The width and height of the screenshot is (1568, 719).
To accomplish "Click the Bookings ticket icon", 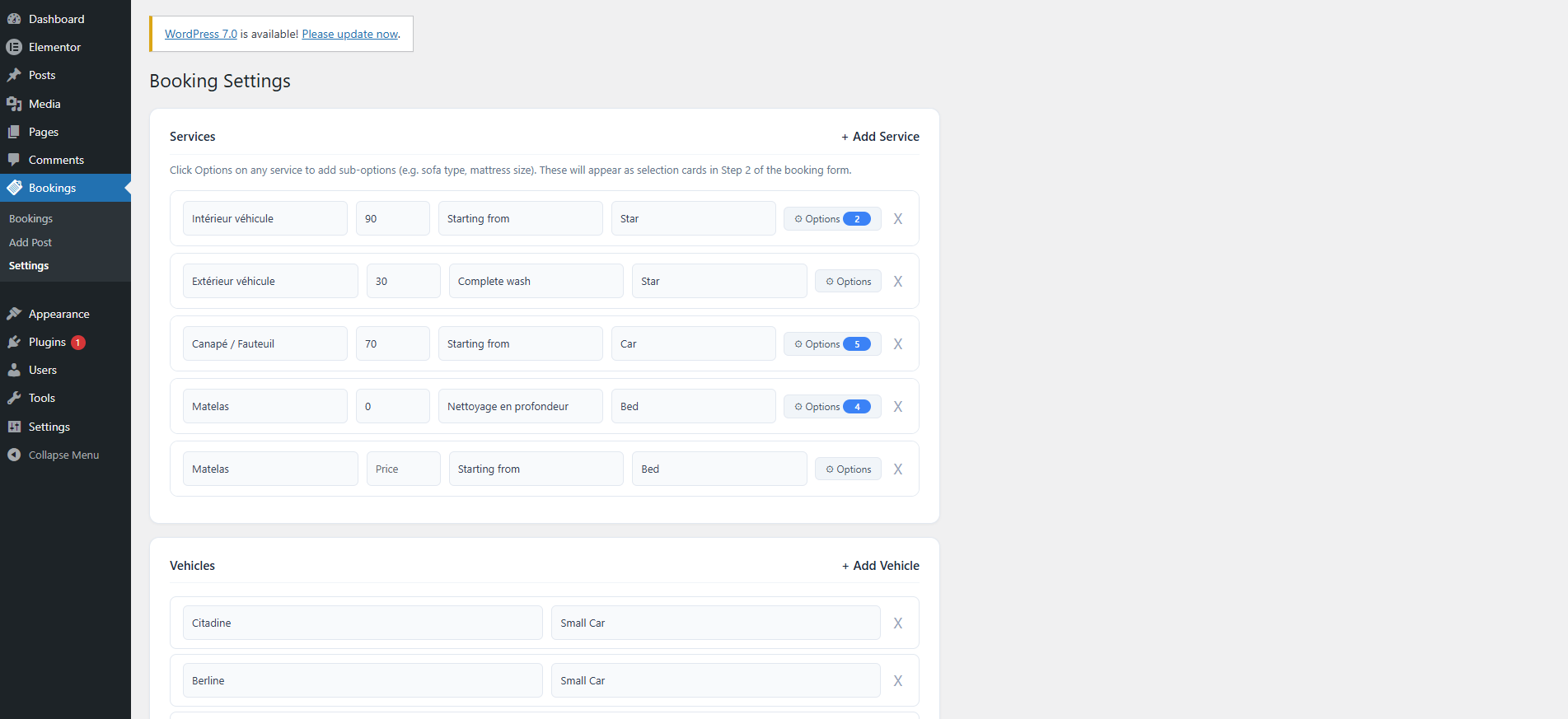I will tap(14, 188).
